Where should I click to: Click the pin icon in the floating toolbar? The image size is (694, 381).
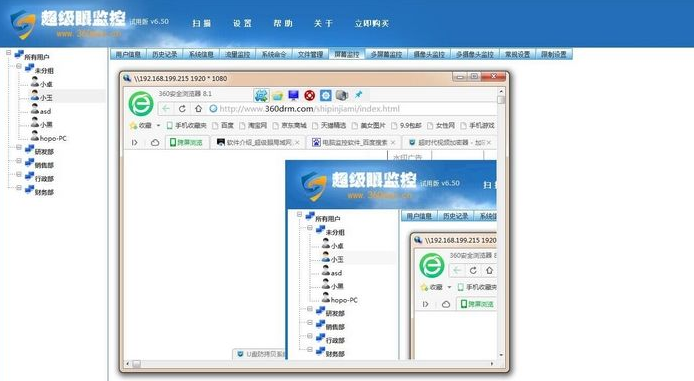click(358, 95)
